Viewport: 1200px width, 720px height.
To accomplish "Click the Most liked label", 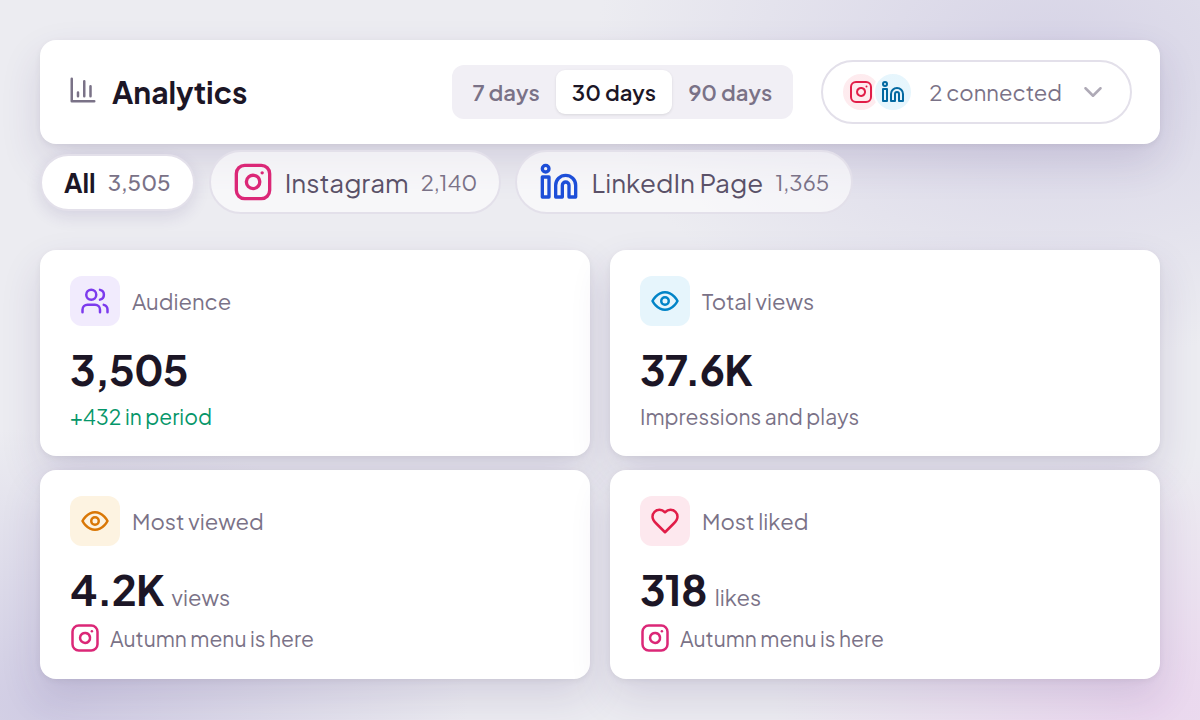I will (x=755, y=522).
